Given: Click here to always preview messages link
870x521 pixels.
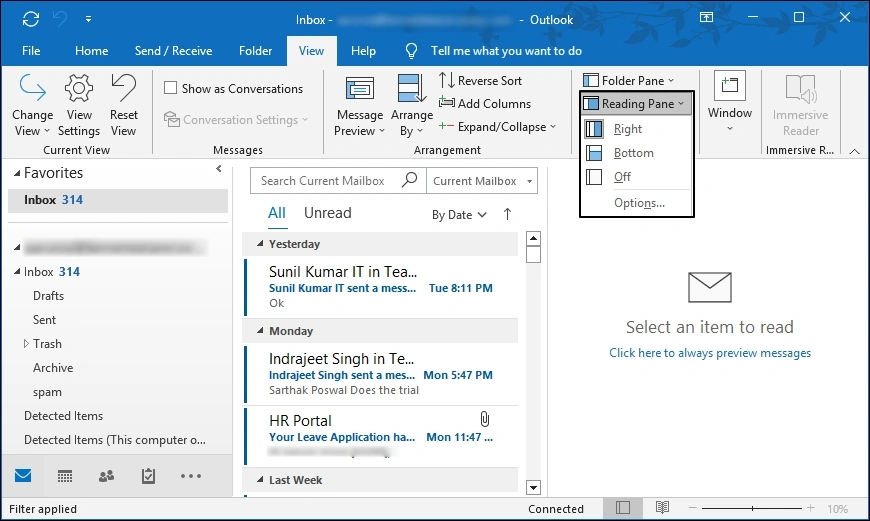Looking at the screenshot, I should pos(710,353).
